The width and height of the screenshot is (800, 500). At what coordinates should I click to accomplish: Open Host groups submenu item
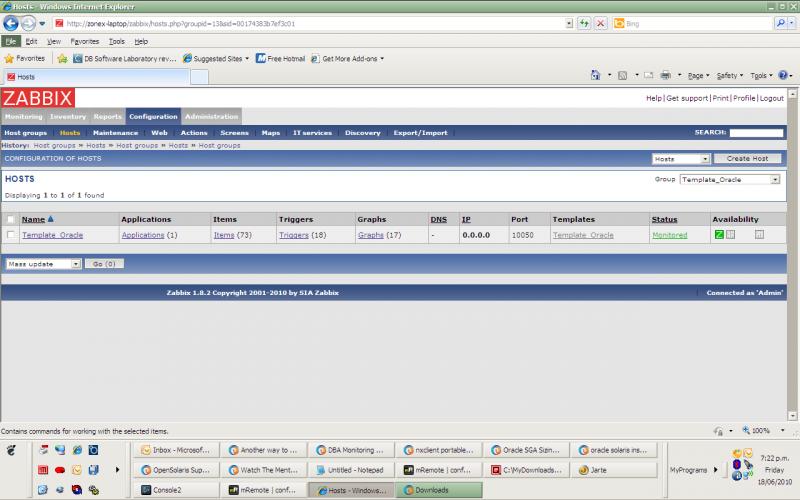click(x=26, y=133)
